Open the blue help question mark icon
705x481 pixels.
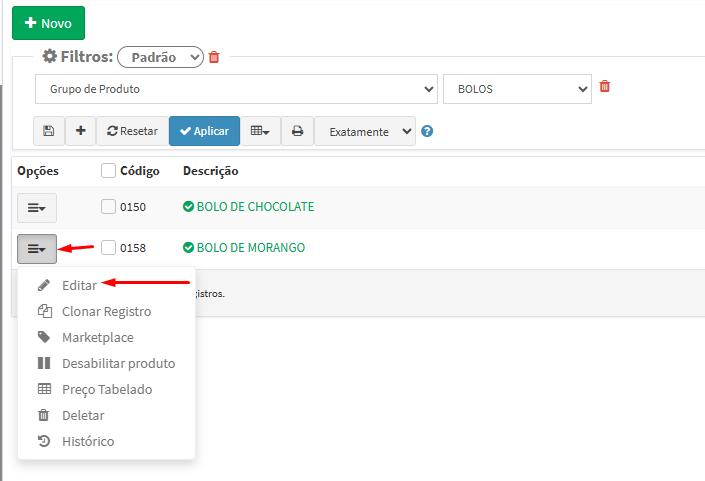pos(427,131)
